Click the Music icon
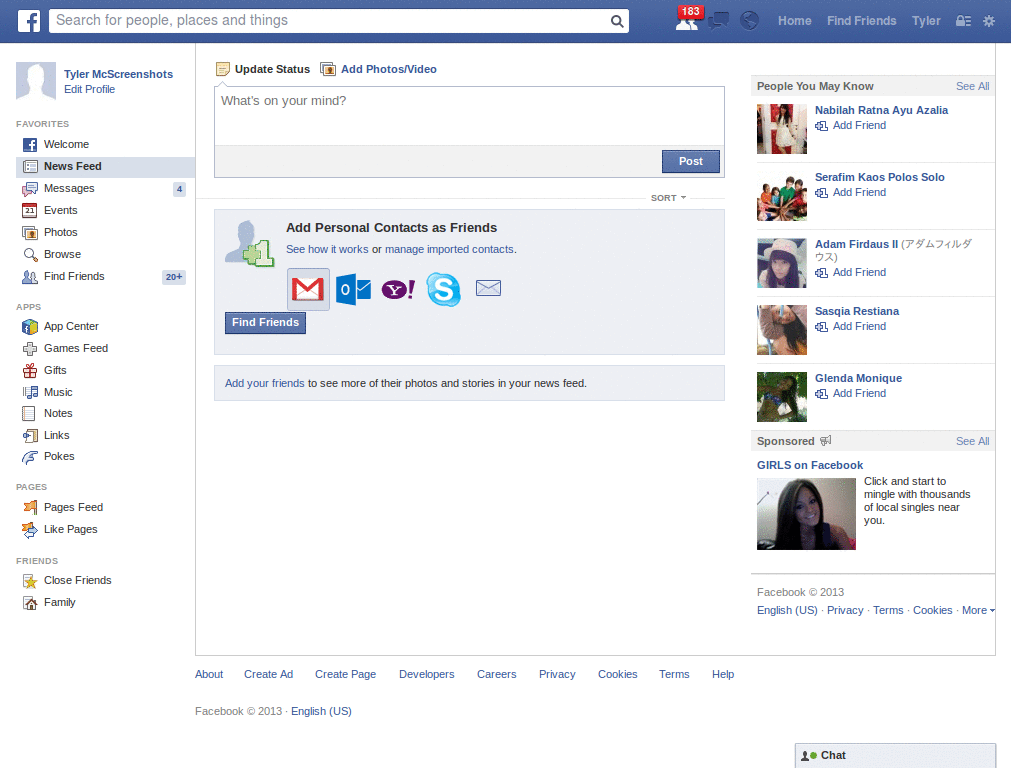Viewport: 1024px width, 768px height. click(29, 392)
